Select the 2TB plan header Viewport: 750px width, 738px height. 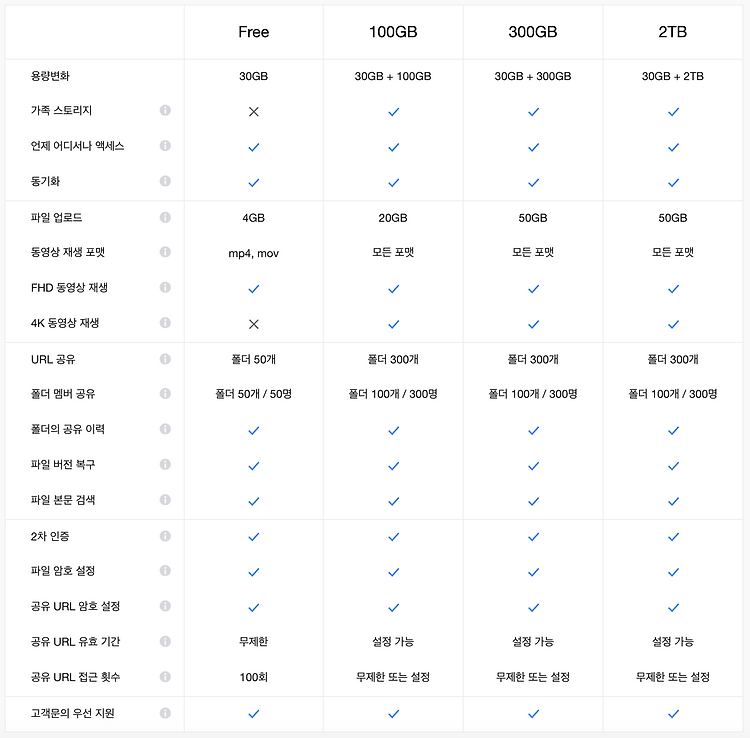click(x=673, y=32)
